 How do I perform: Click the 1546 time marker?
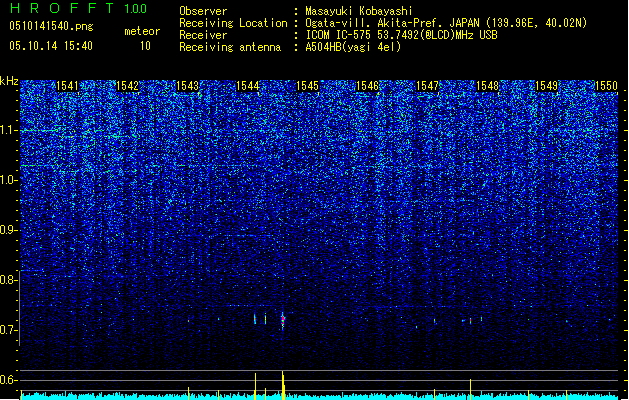367,86
